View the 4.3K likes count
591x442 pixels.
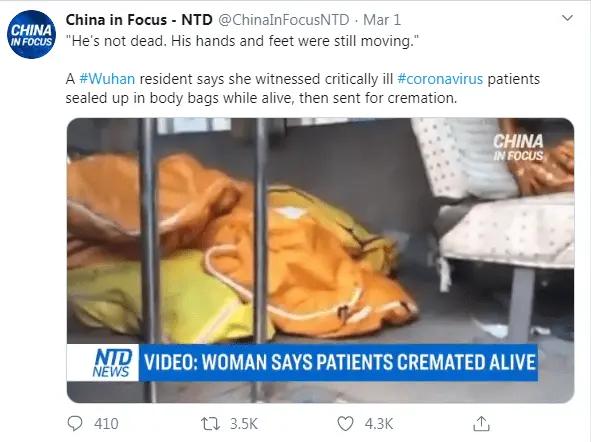[x=379, y=424]
